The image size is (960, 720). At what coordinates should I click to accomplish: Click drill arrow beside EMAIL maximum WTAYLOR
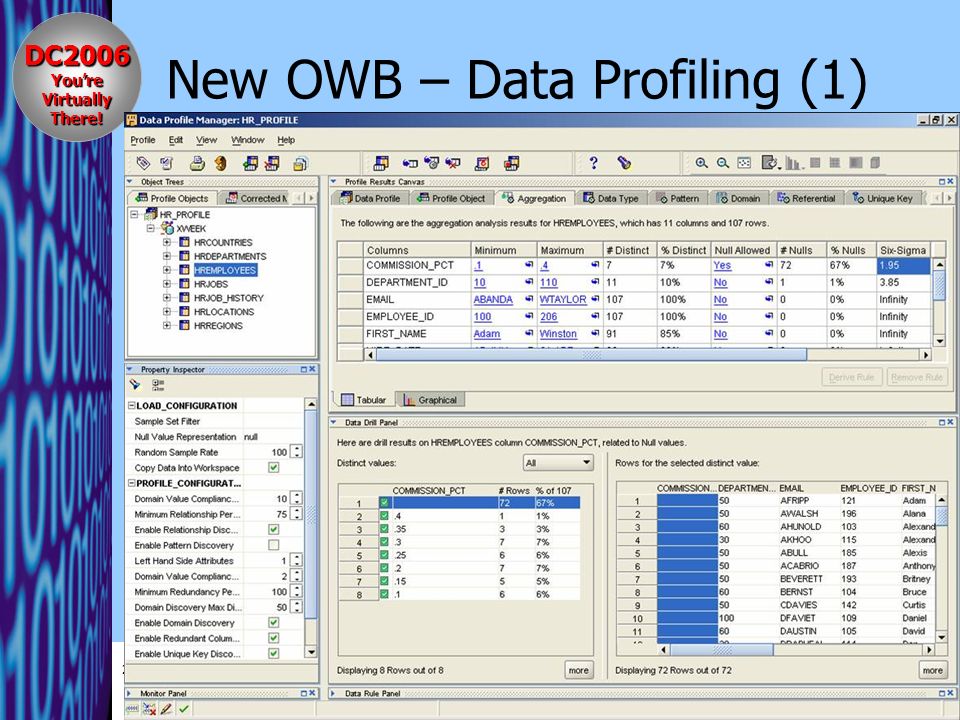coord(594,299)
